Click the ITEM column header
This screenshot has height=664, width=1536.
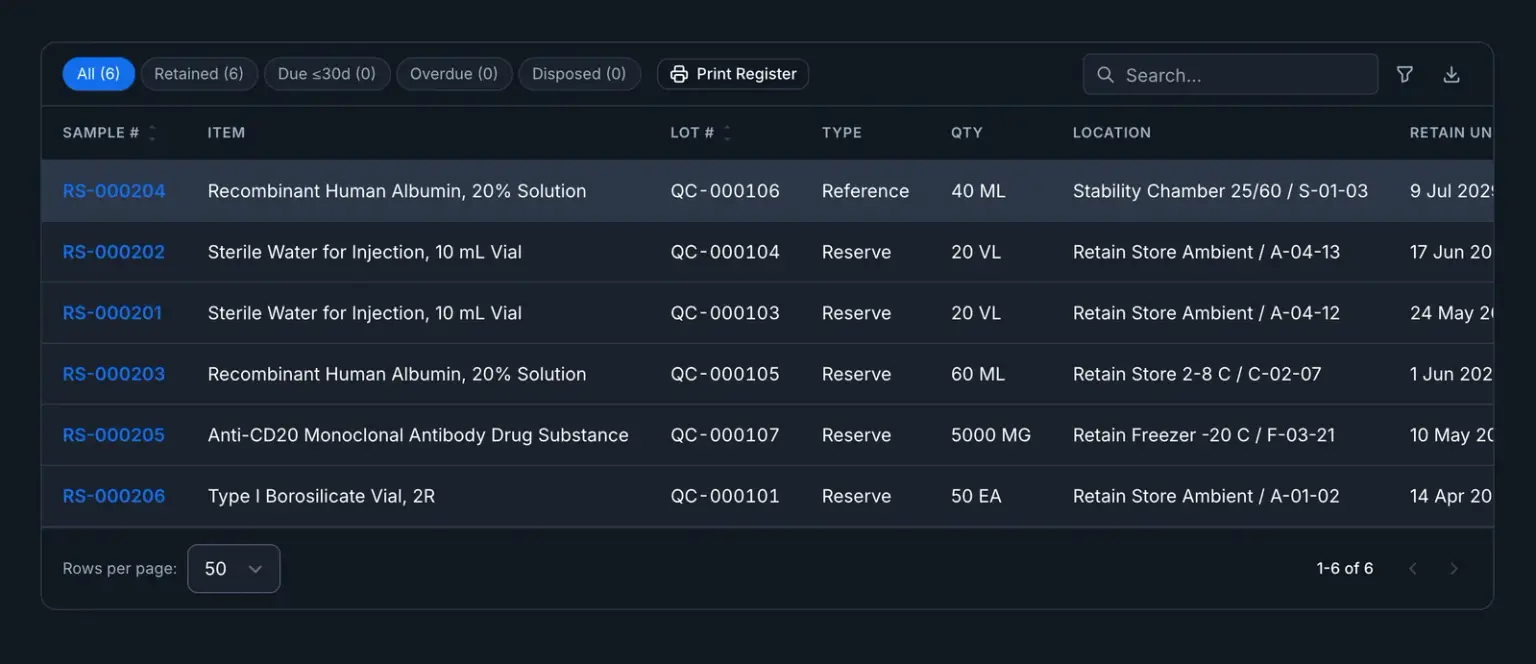(x=226, y=133)
